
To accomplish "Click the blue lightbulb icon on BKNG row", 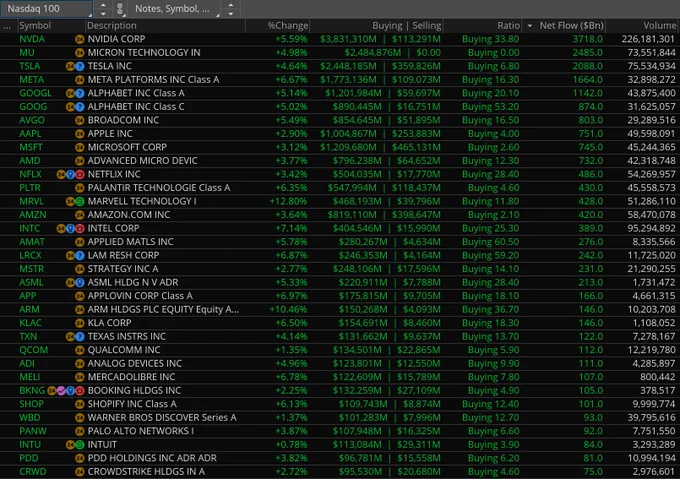I will click(70, 391).
